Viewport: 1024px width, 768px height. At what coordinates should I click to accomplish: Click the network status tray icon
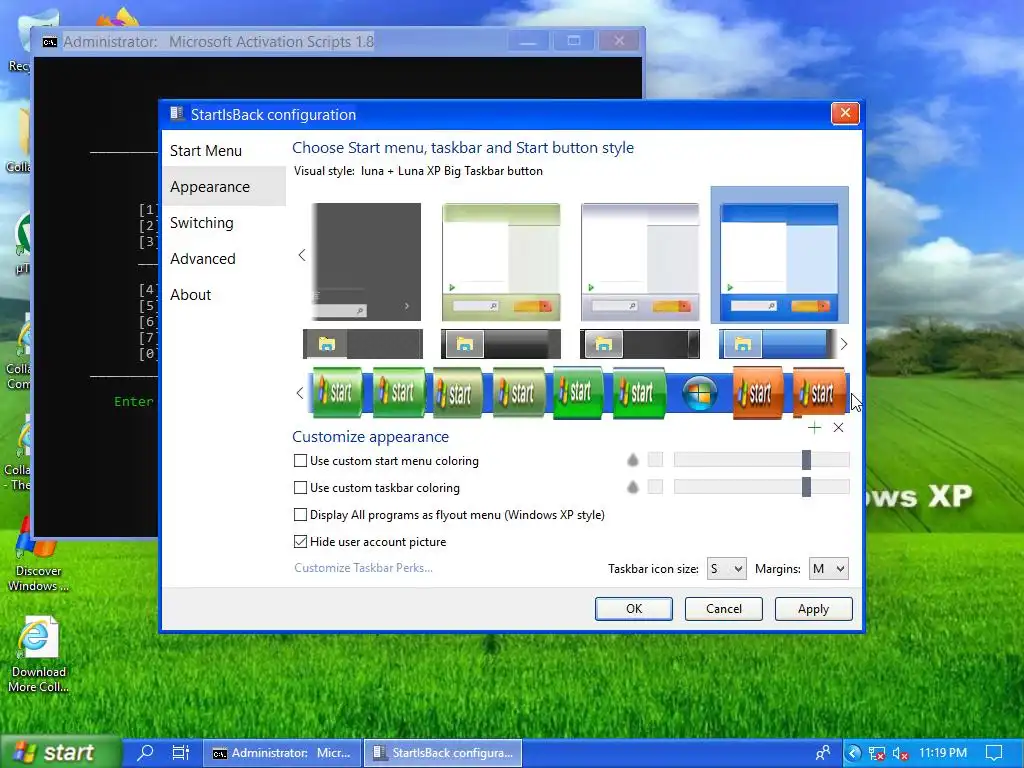876,753
